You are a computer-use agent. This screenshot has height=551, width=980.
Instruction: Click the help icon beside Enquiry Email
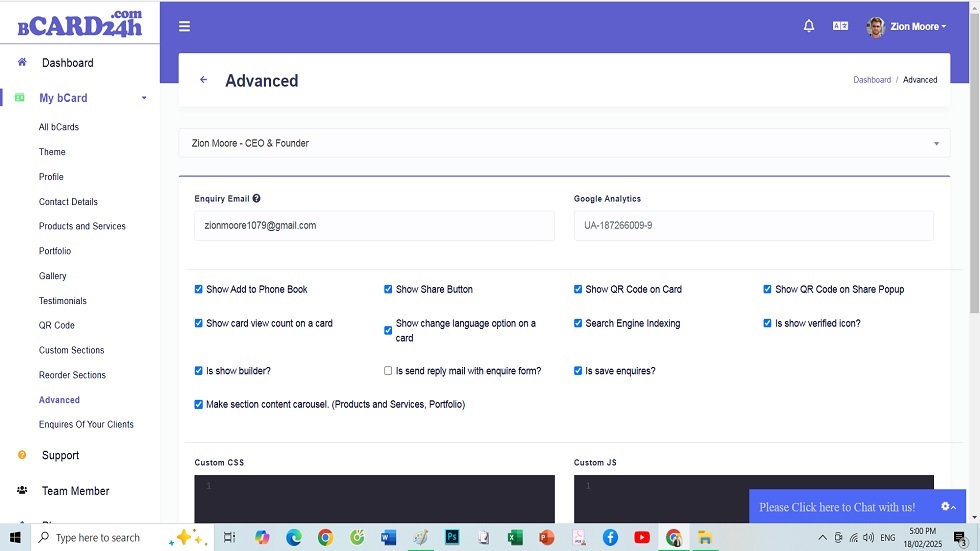pos(257,199)
